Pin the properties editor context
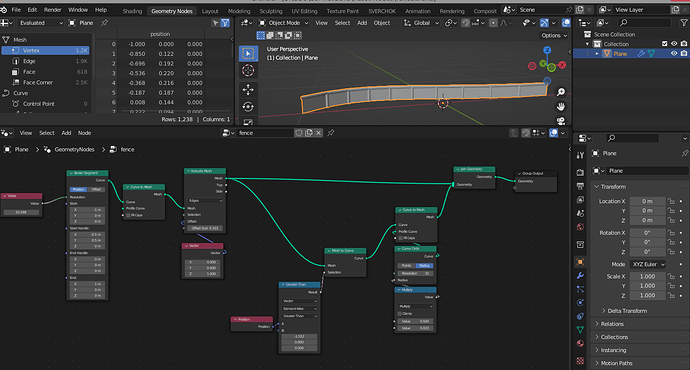 [x=684, y=153]
